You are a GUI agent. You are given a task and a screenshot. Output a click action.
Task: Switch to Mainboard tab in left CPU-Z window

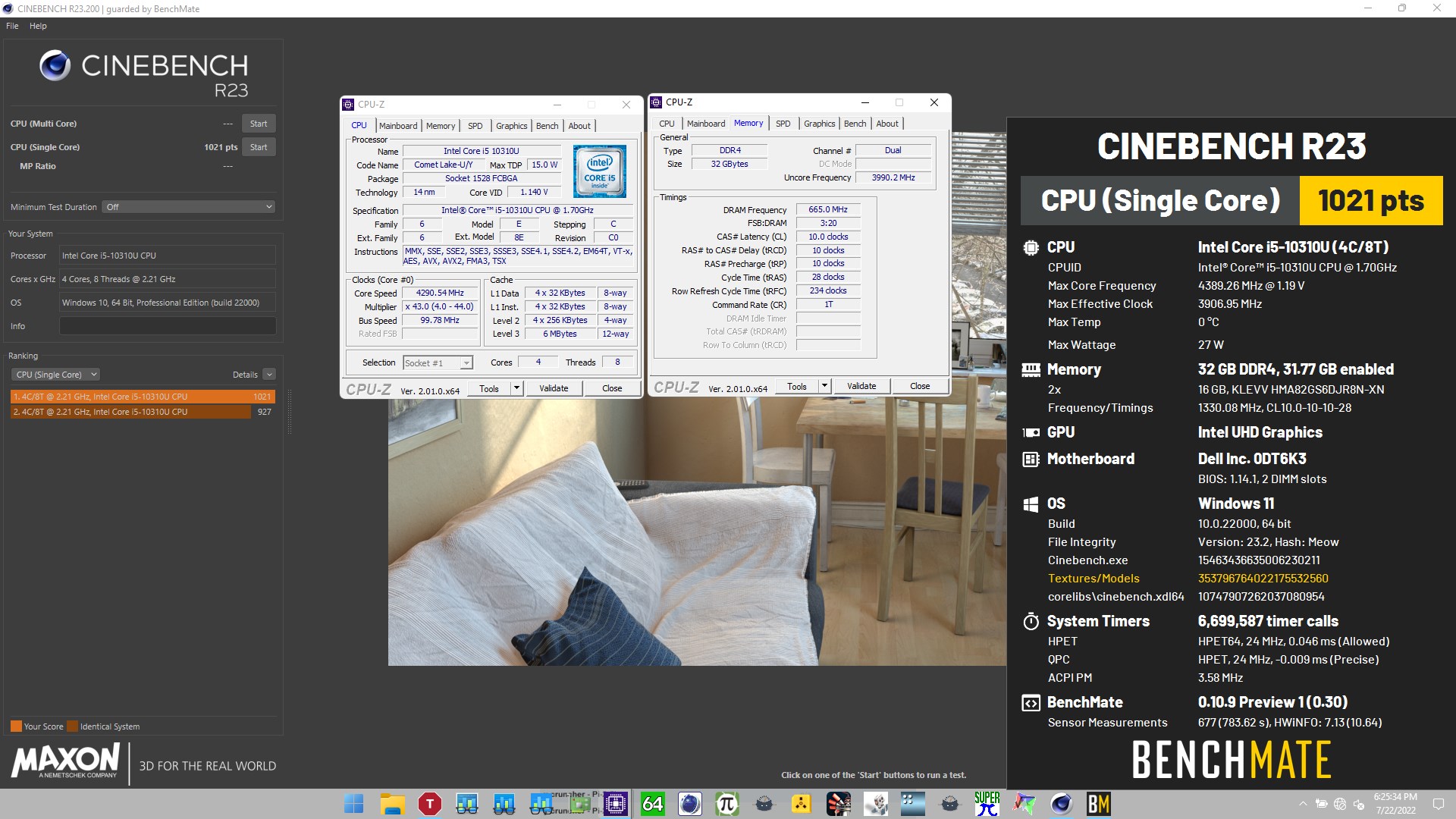coord(398,126)
